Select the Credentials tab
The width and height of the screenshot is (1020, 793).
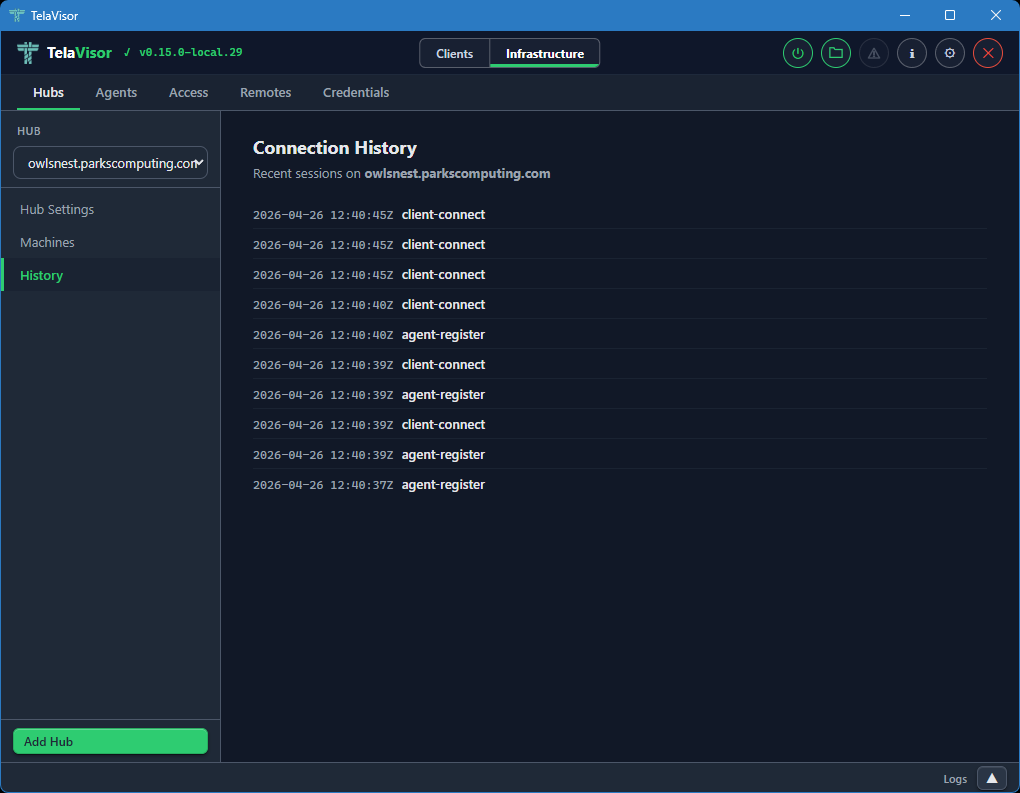356,92
